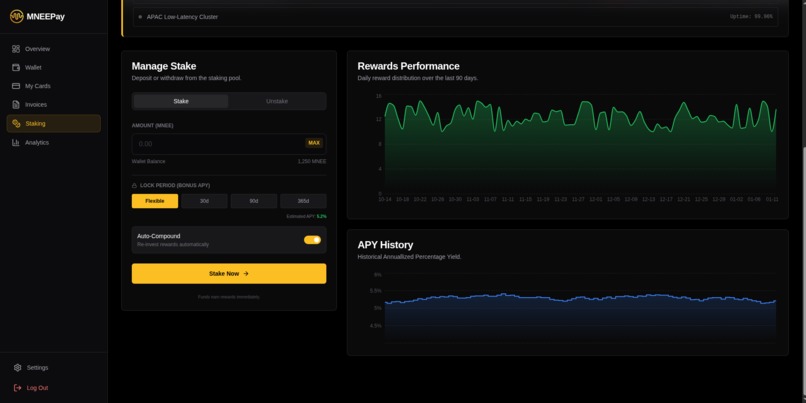
Task: Click the MNEEPay logo icon
Action: (16, 16)
